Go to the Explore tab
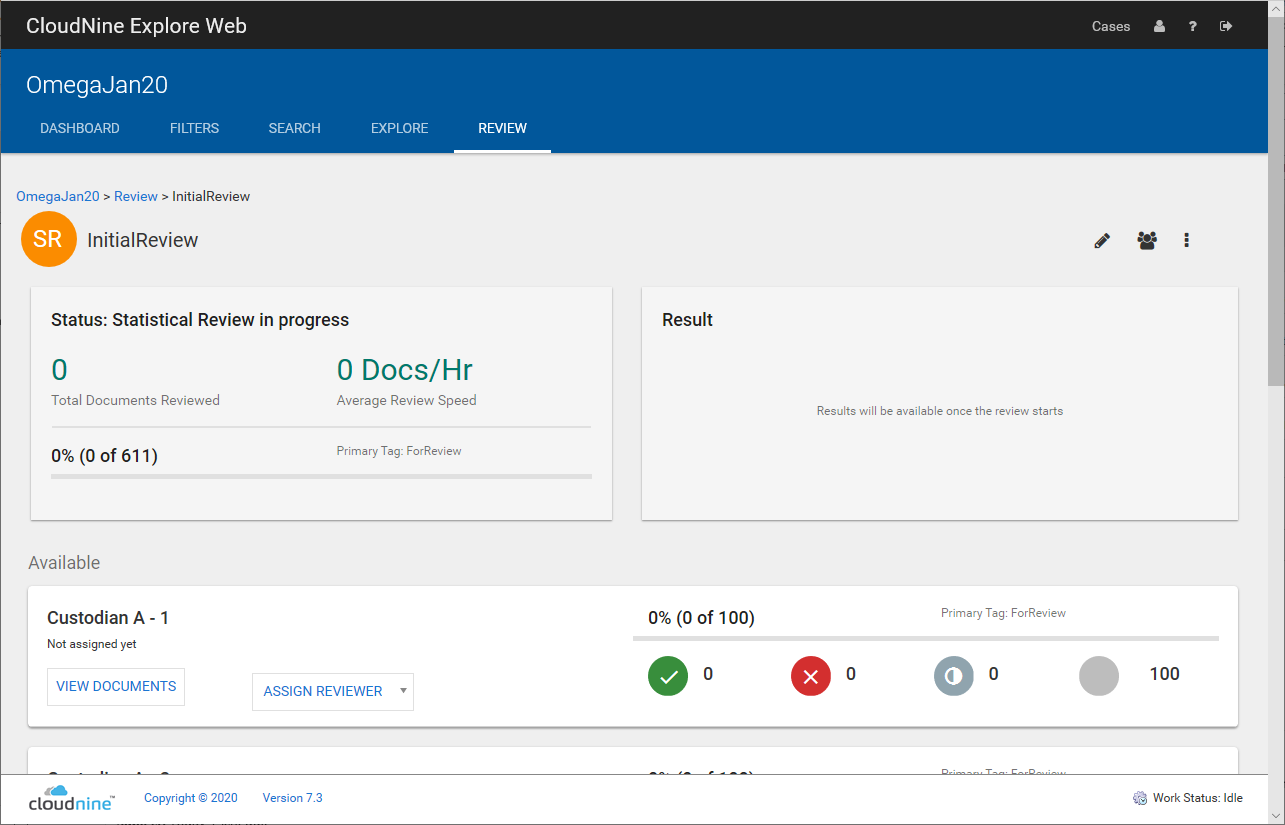The width and height of the screenshot is (1285, 825). [x=399, y=128]
